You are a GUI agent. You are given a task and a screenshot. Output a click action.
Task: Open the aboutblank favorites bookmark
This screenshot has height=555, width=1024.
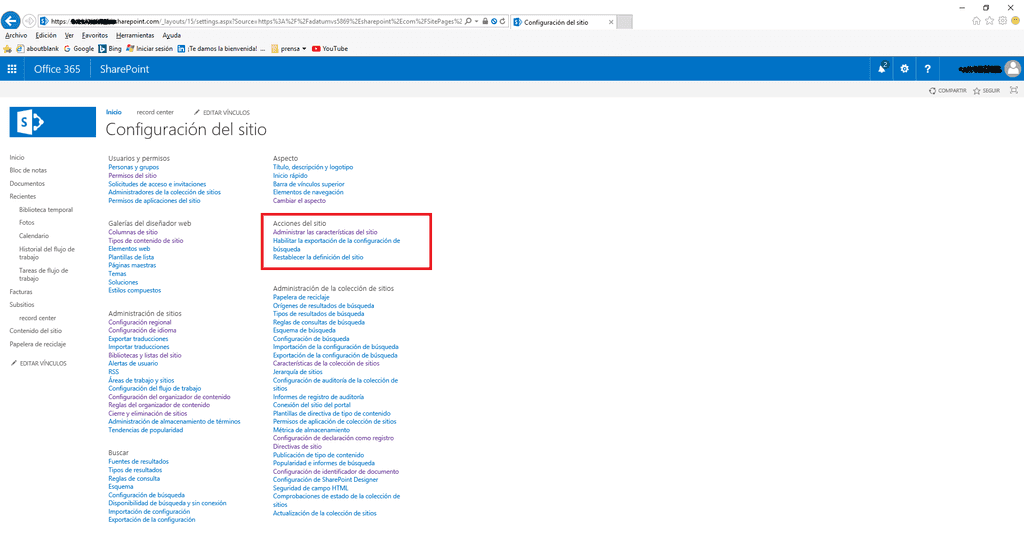point(38,48)
